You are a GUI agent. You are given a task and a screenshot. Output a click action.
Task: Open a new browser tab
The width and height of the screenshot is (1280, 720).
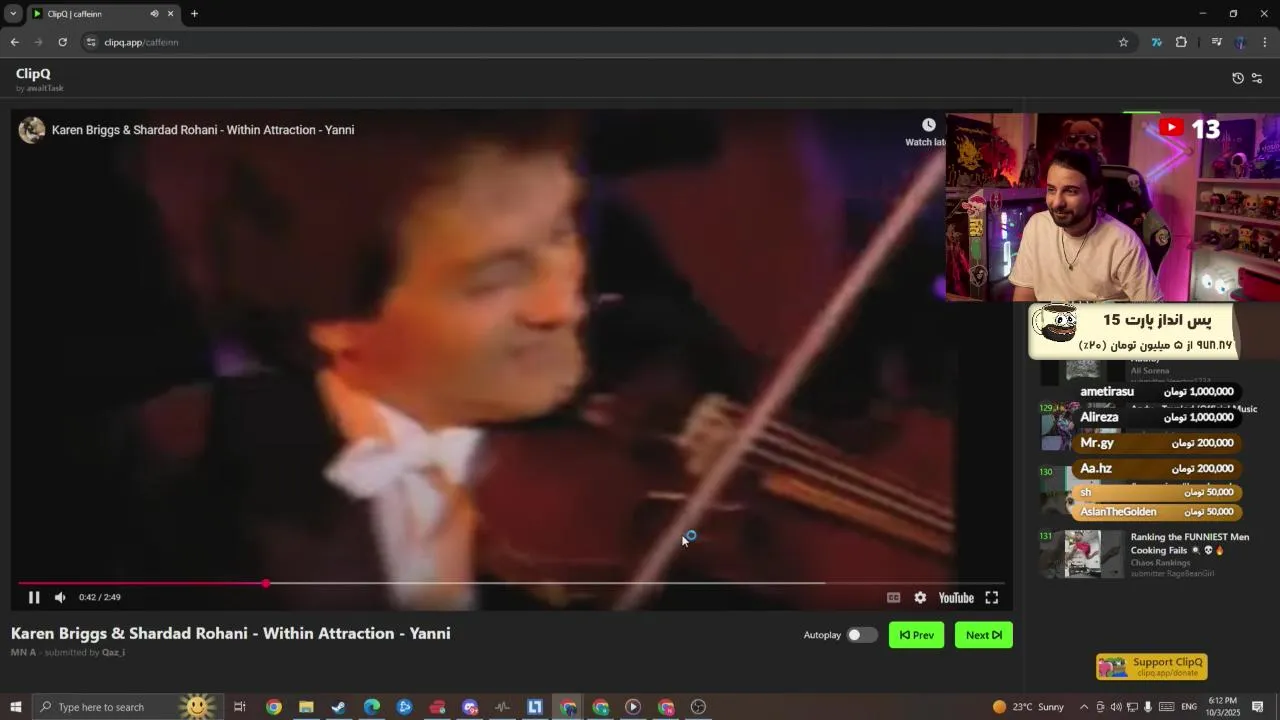pos(194,14)
